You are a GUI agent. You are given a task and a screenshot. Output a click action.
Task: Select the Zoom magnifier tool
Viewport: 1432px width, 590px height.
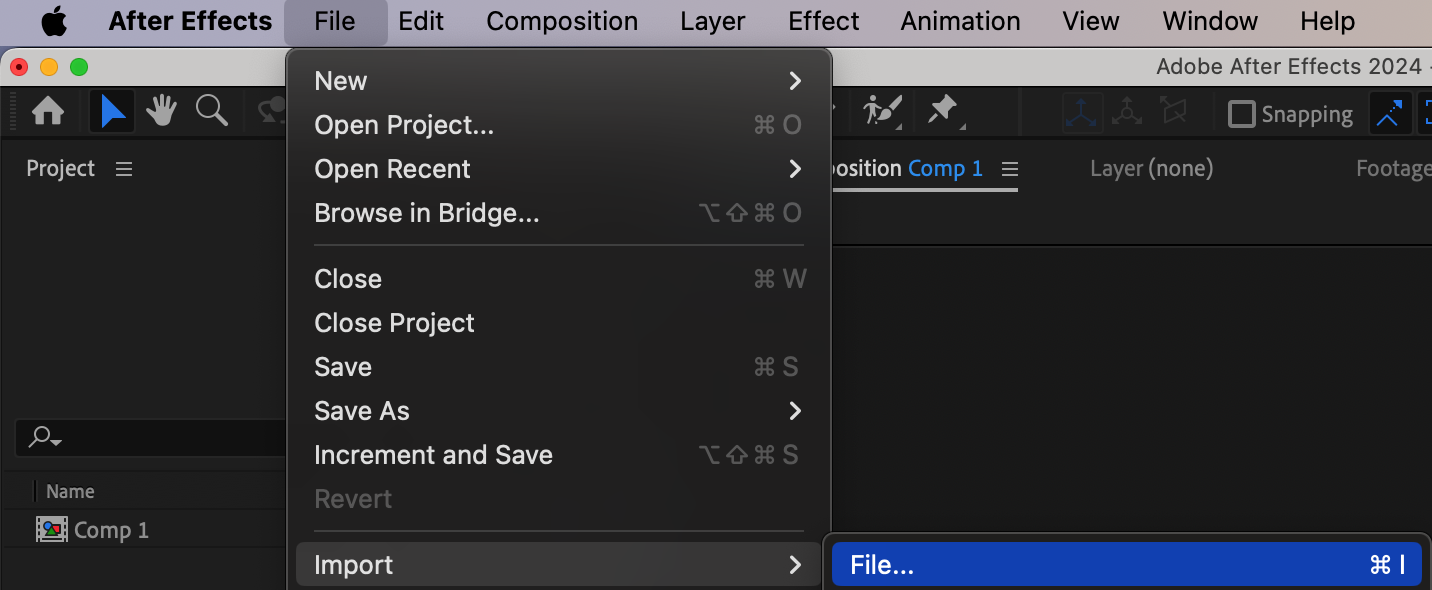[211, 112]
